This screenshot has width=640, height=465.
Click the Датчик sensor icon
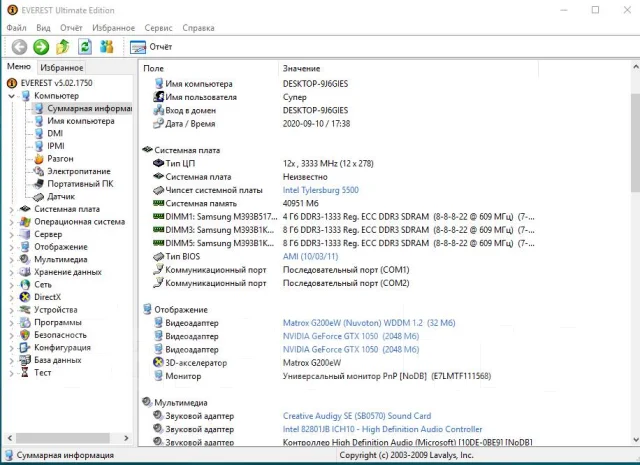point(38,197)
